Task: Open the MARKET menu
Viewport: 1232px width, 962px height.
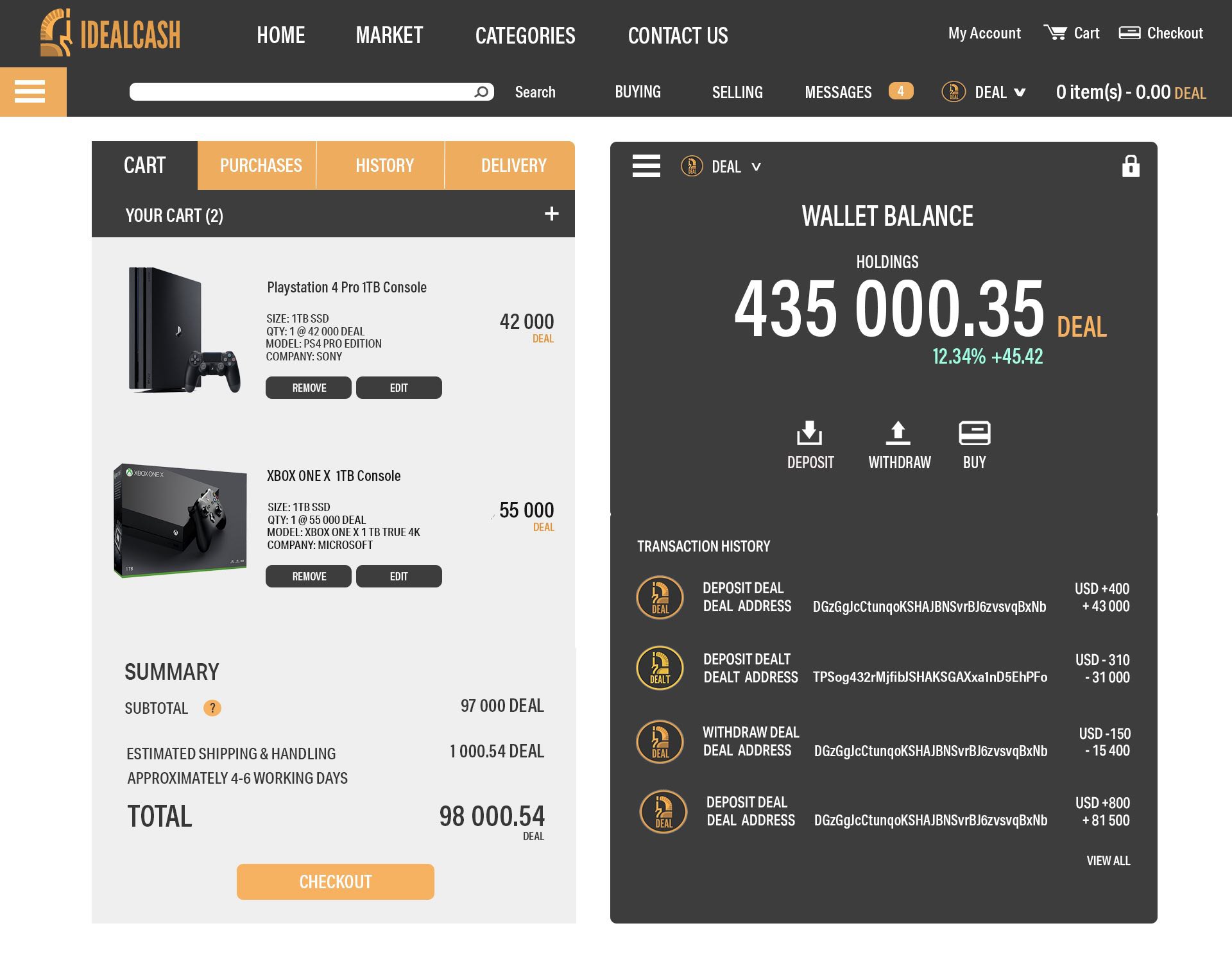Action: pyautogui.click(x=389, y=35)
